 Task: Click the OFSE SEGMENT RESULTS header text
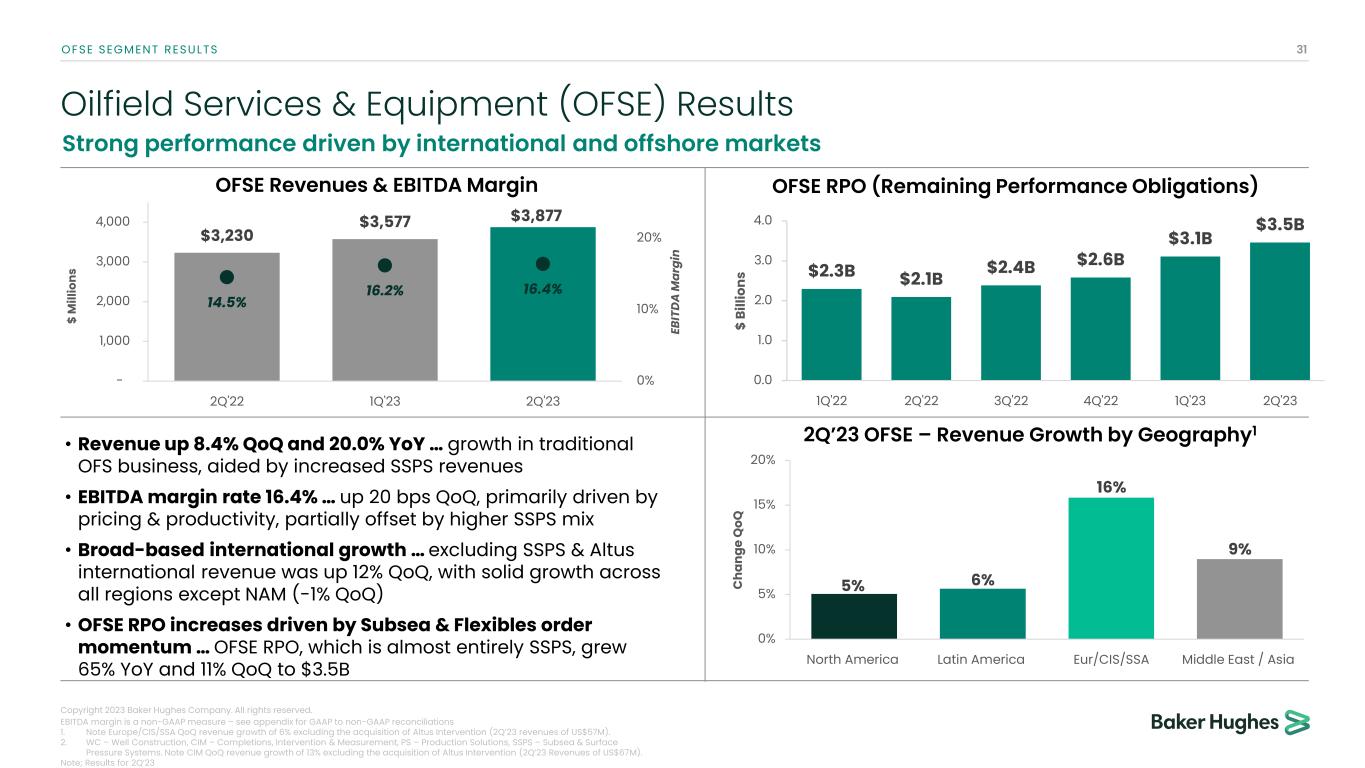pos(139,49)
